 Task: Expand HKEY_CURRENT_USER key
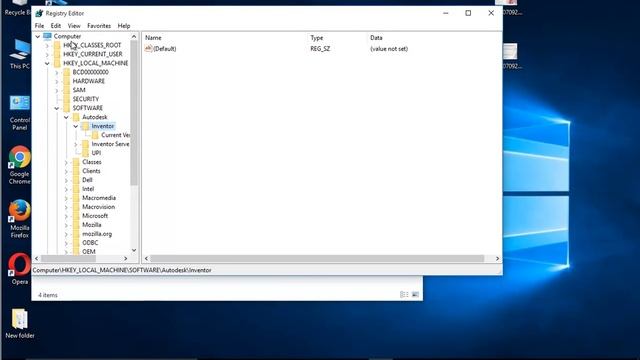(47, 54)
